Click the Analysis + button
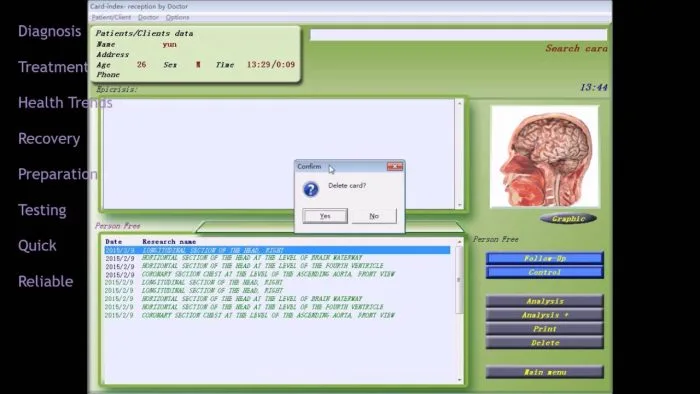The image size is (700, 394). [545, 315]
